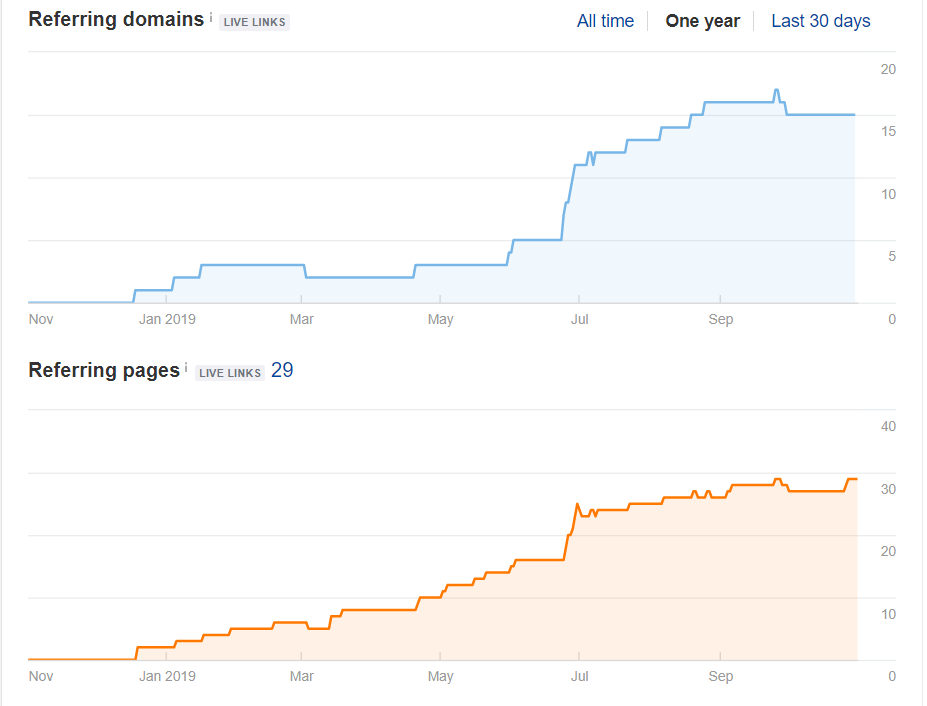Click the Mar axis label under pages chart

pos(301,676)
